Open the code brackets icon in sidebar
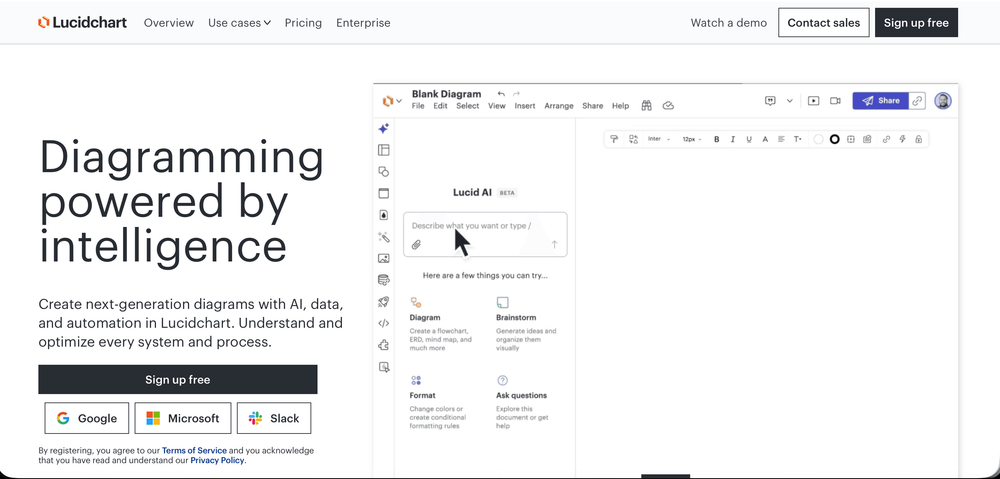This screenshot has height=479, width=1000. (x=383, y=323)
